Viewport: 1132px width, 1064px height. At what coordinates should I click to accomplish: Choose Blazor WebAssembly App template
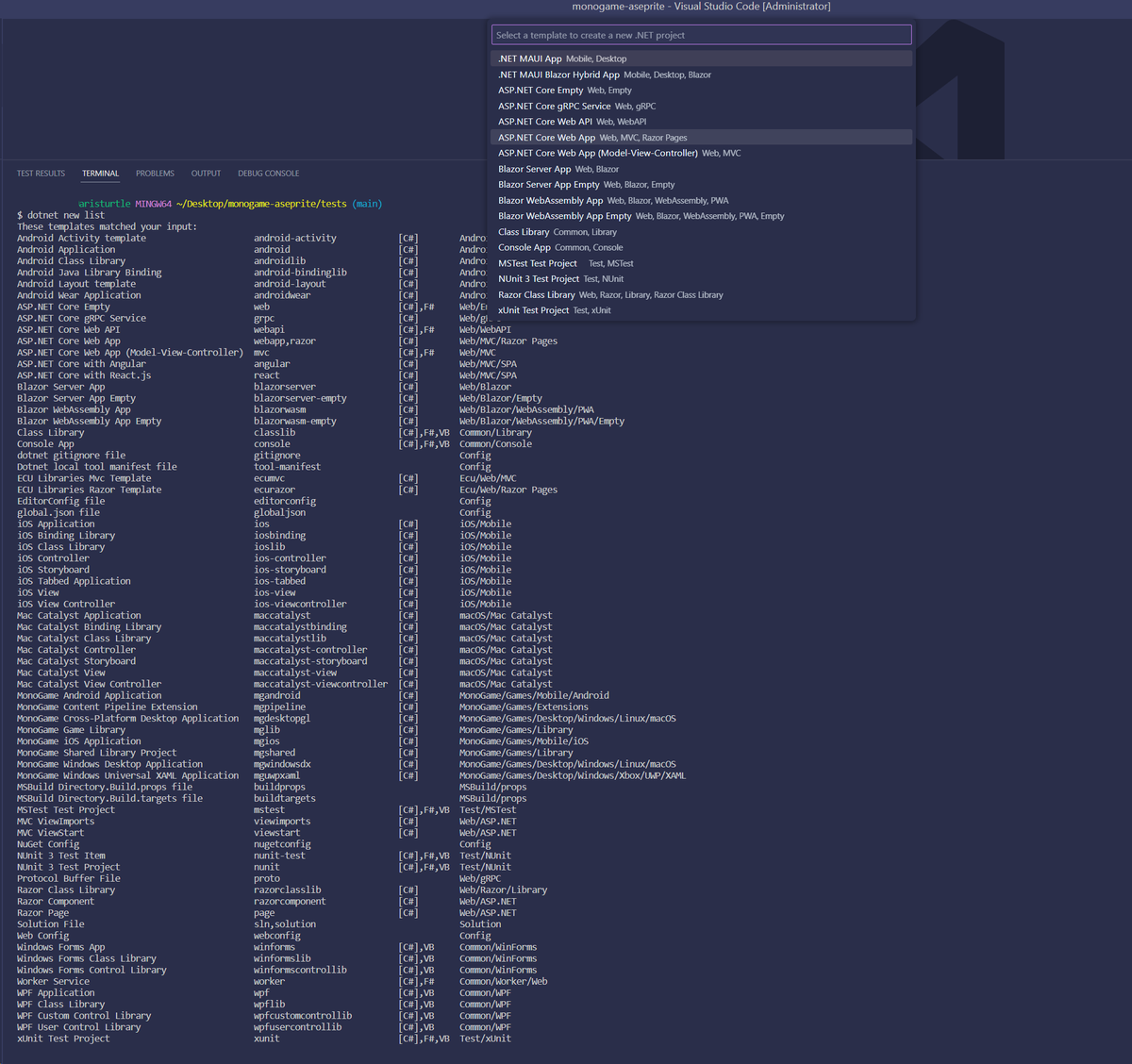tap(702, 200)
